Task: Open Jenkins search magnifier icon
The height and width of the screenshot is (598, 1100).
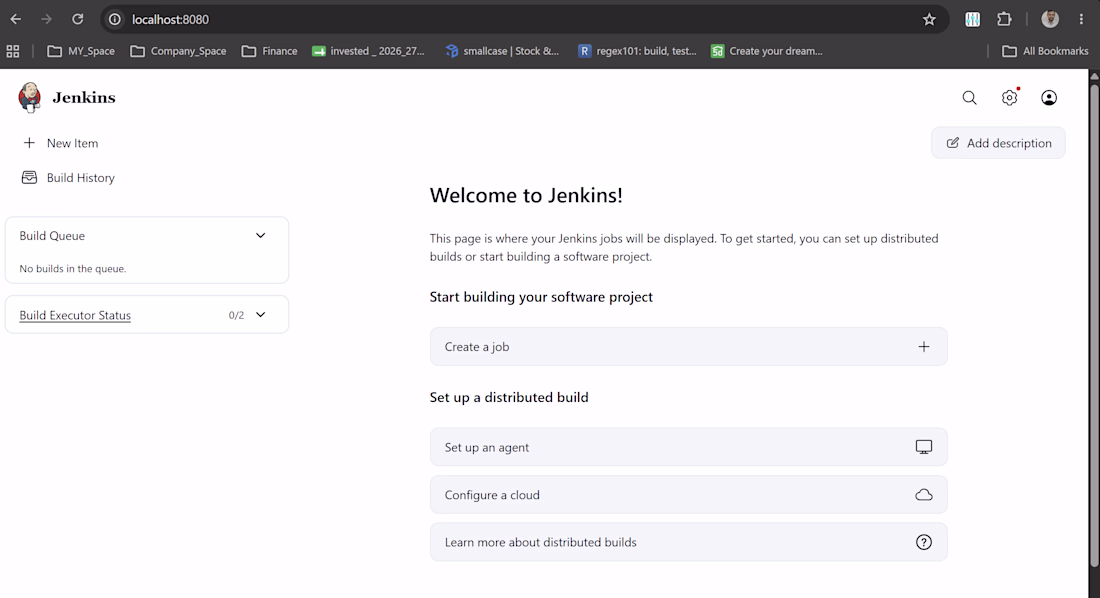Action: 970,98
